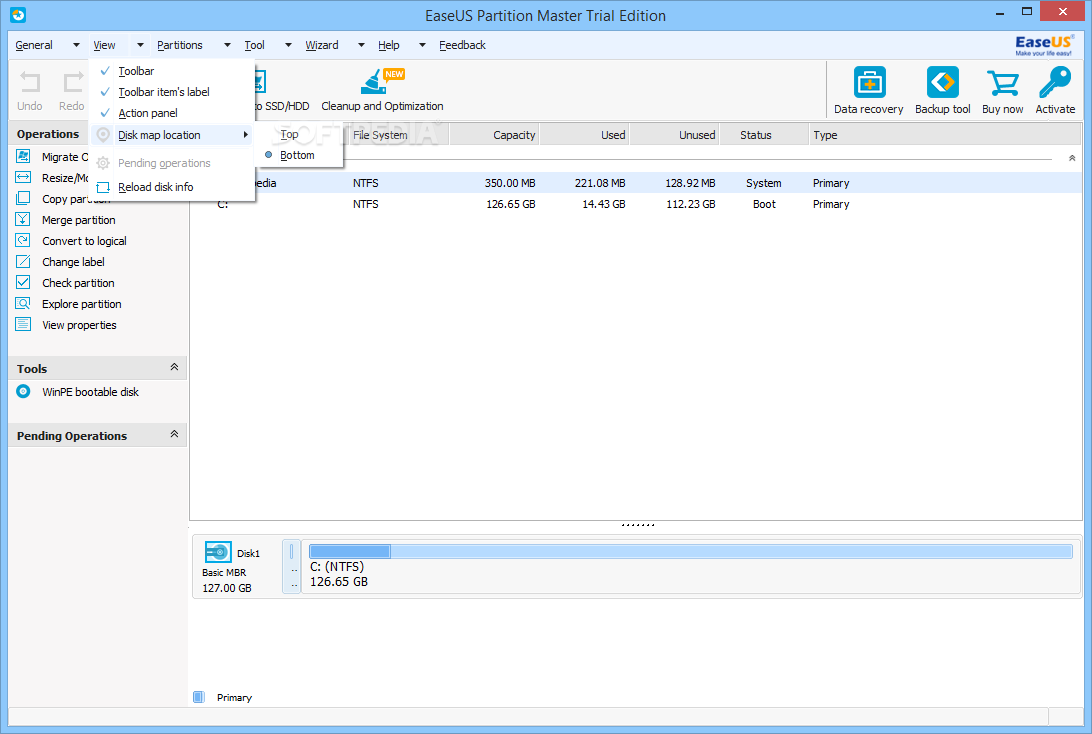Click the Redo toolbar icon

point(72,82)
